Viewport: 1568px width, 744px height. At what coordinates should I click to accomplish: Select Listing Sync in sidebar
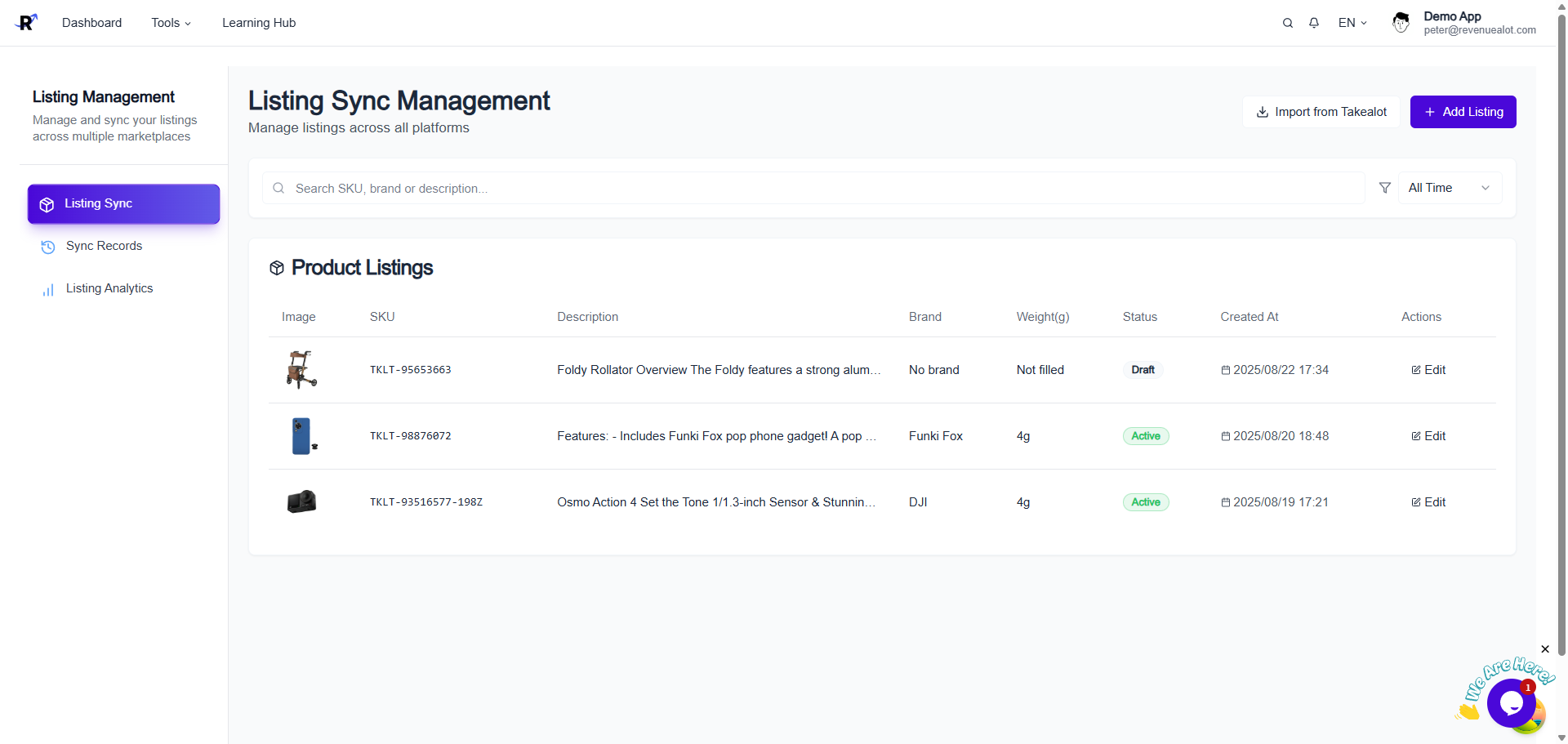coord(123,203)
